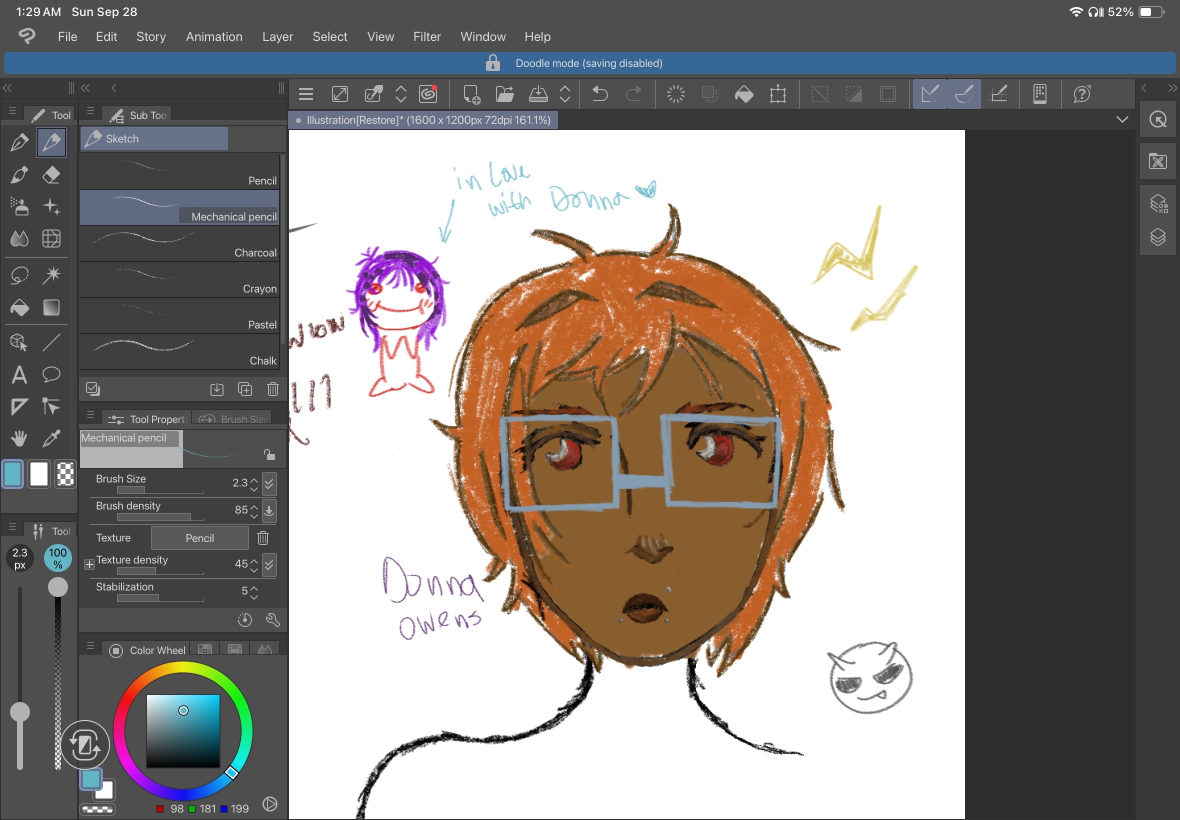Toggle the lock icon in the Tool Property panel
The width and height of the screenshot is (1180, 820).
(x=269, y=454)
